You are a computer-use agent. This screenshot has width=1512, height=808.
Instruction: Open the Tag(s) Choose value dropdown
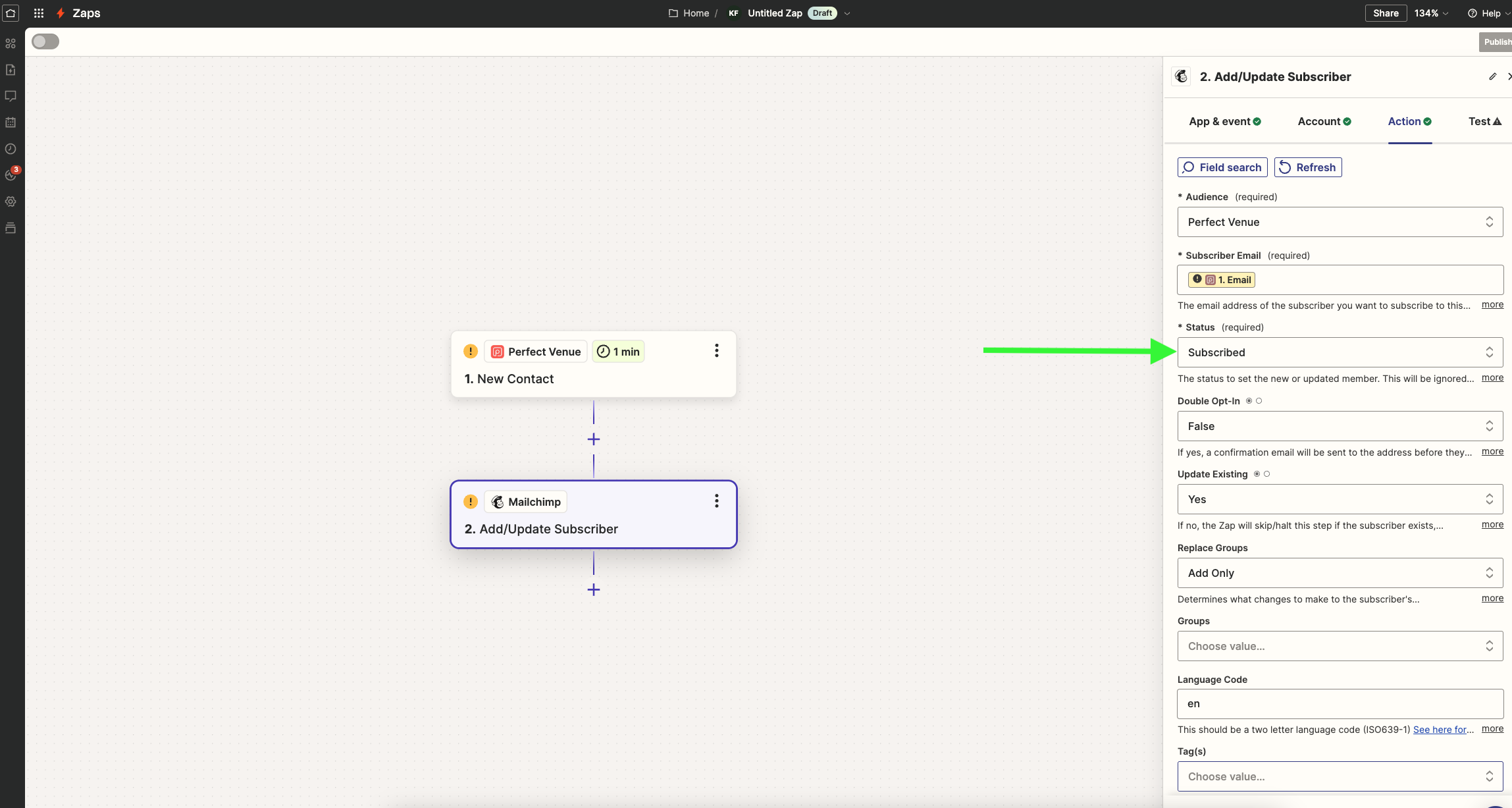(1340, 776)
